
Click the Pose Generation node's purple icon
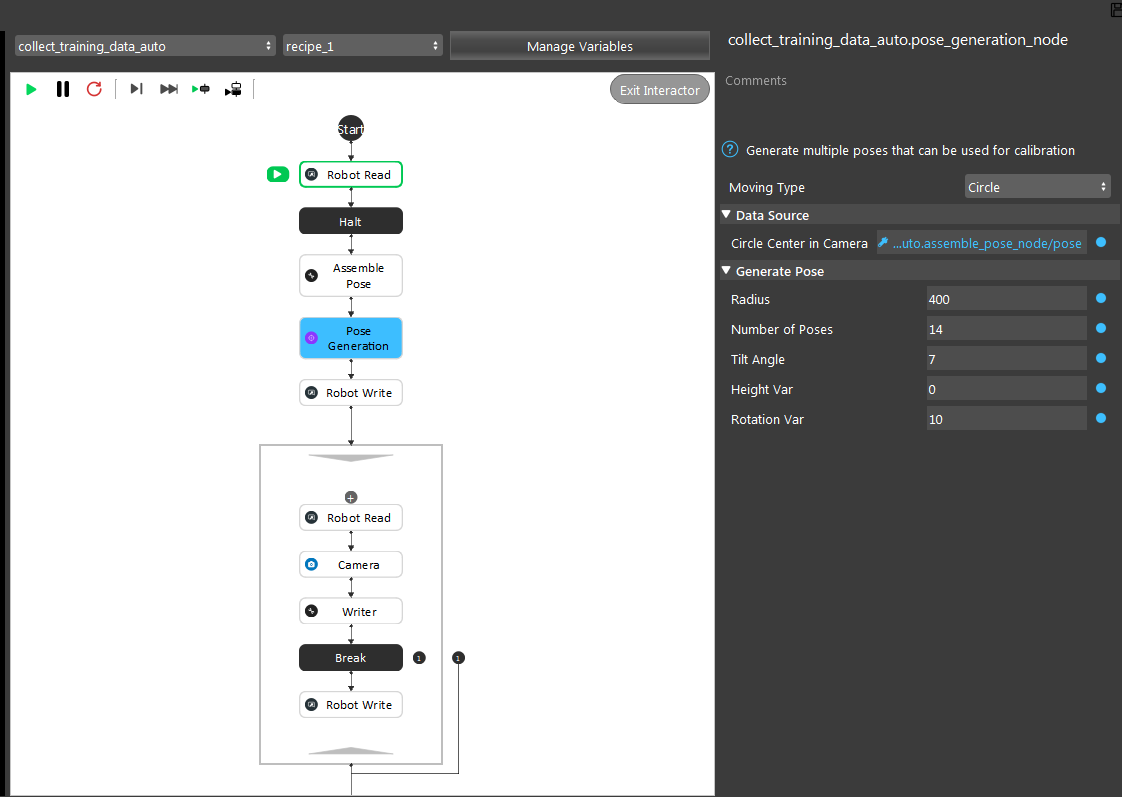tap(311, 338)
